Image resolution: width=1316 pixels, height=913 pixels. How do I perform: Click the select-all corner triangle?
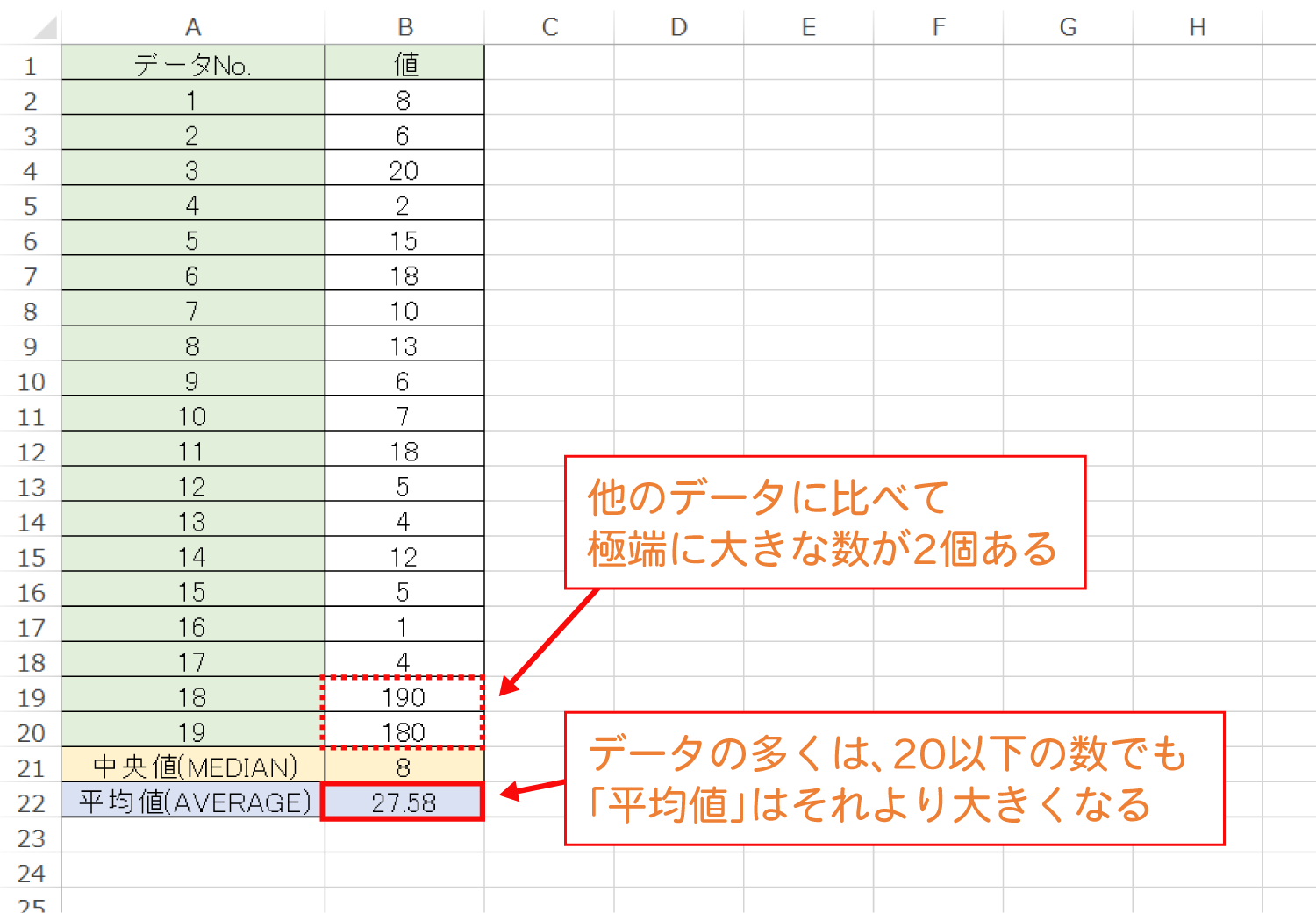tap(46, 28)
